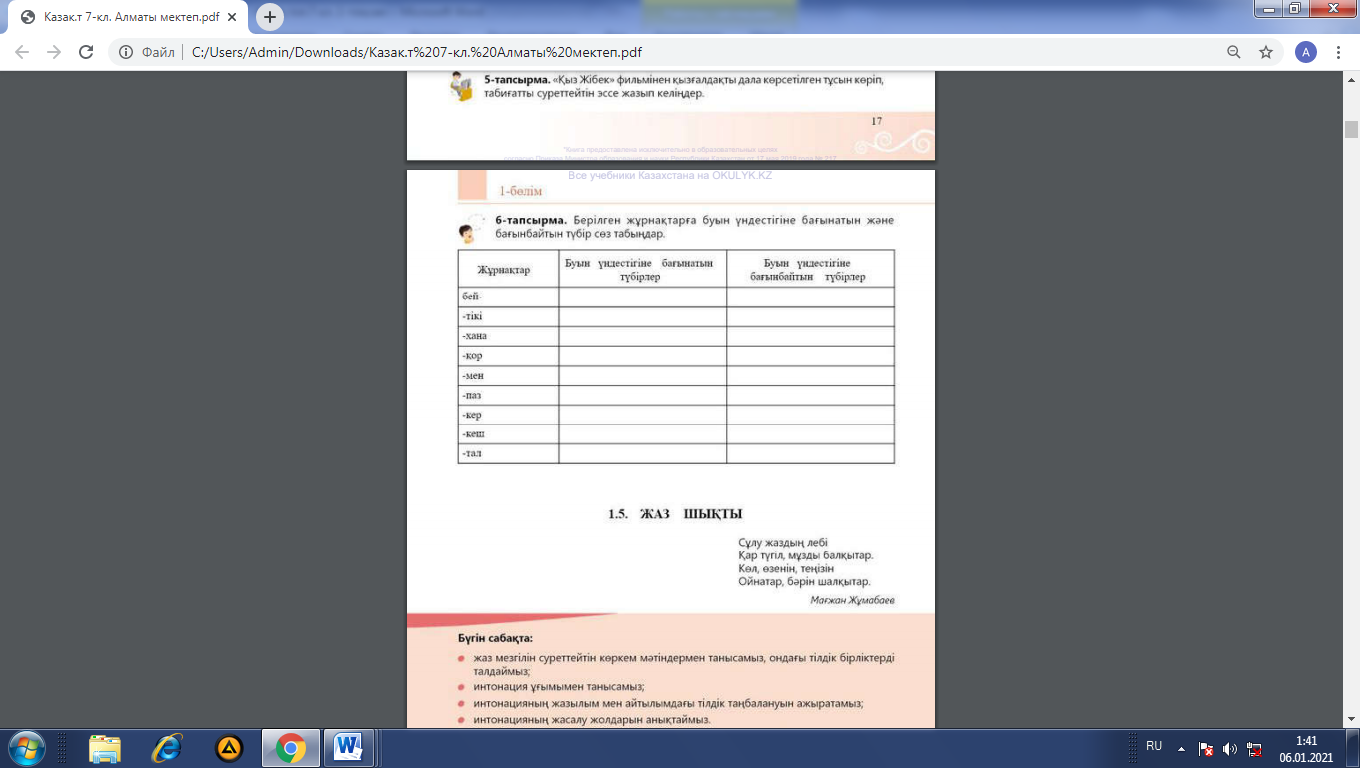Open the zoom magnifier in address bar
Screen dimensions: 1360x768
point(1234,52)
